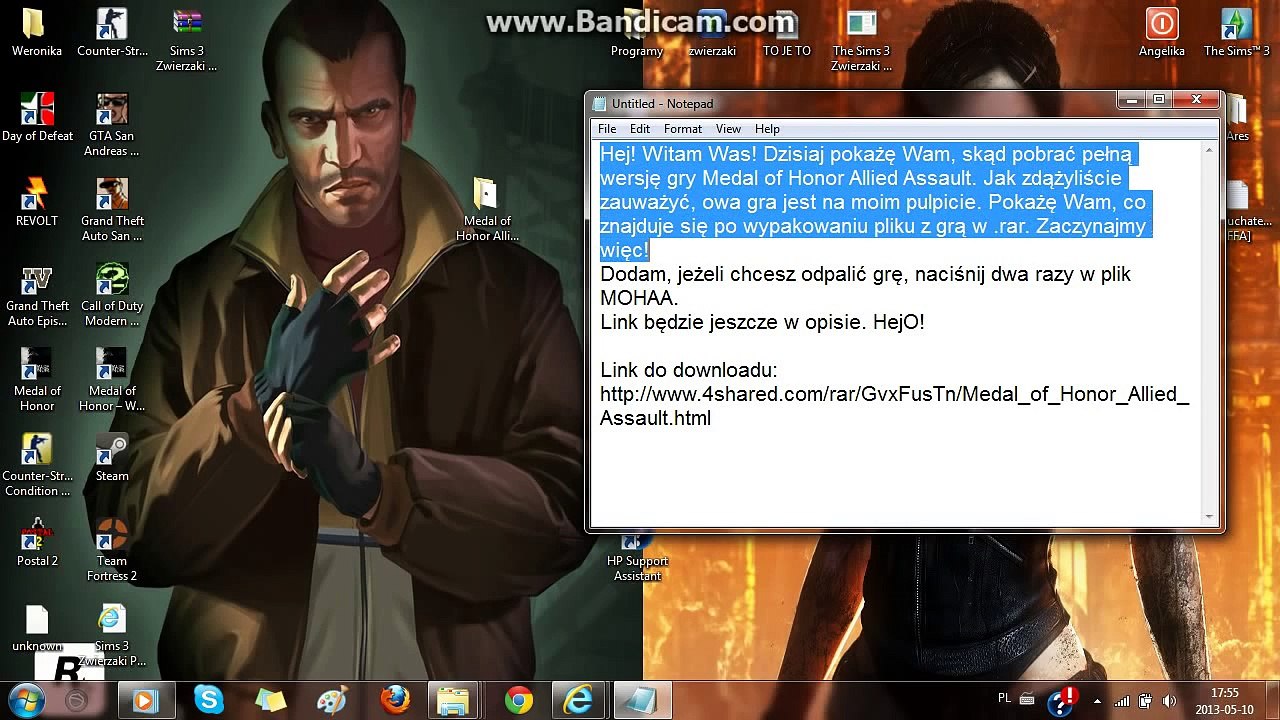Screen dimensions: 1280x720
Task: Open the Programy desktop folder
Action: (637, 32)
